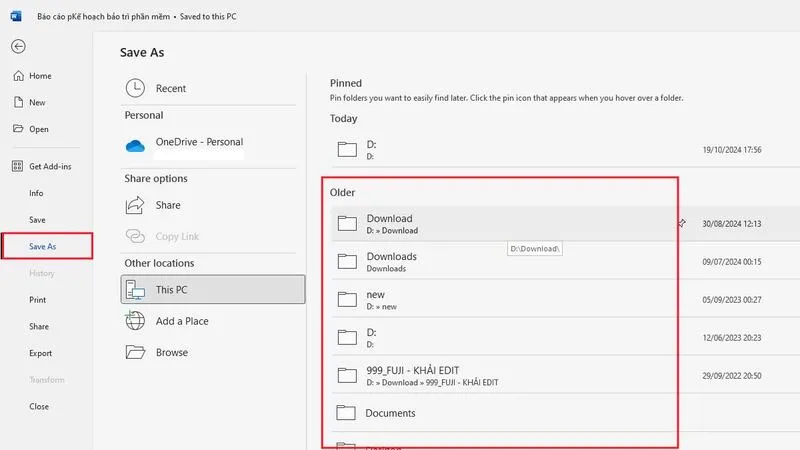800x450 pixels.
Task: Click the Browse open-folder icon
Action: (x=135, y=352)
